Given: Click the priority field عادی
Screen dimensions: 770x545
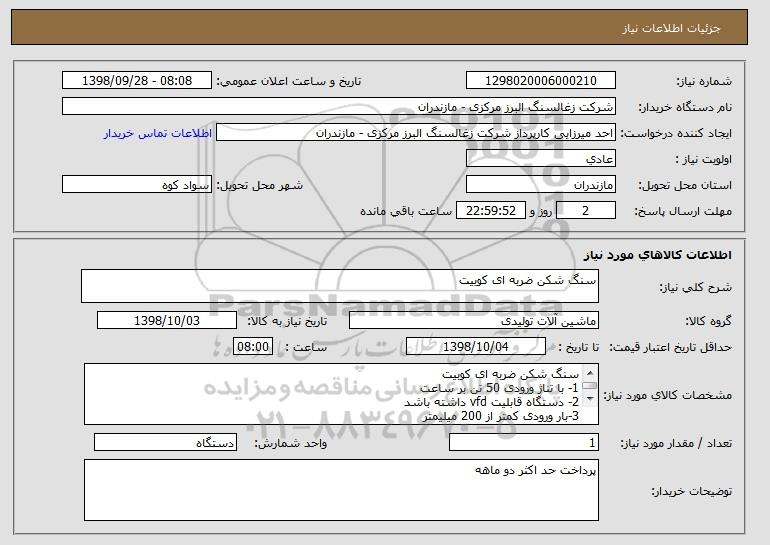Looking at the screenshot, I should (x=541, y=159).
